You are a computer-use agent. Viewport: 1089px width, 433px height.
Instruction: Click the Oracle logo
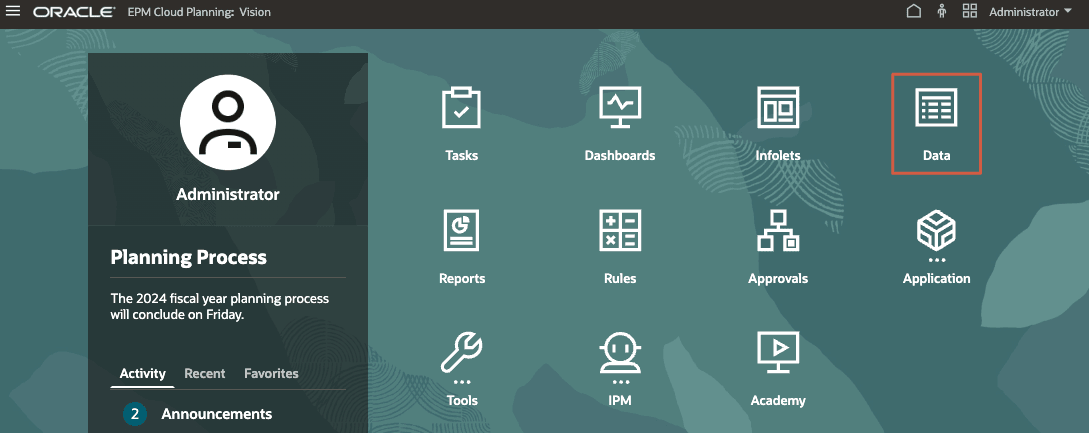point(74,12)
